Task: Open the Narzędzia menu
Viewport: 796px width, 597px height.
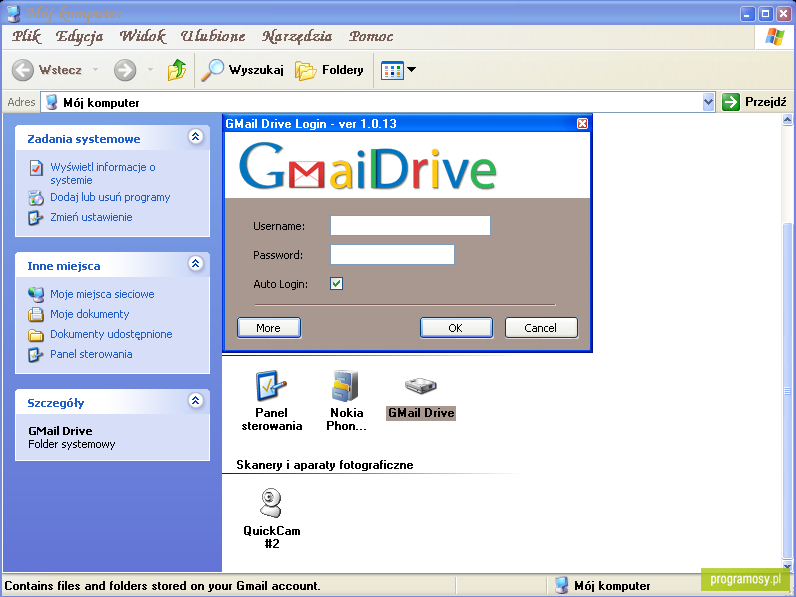Action: tap(297, 36)
